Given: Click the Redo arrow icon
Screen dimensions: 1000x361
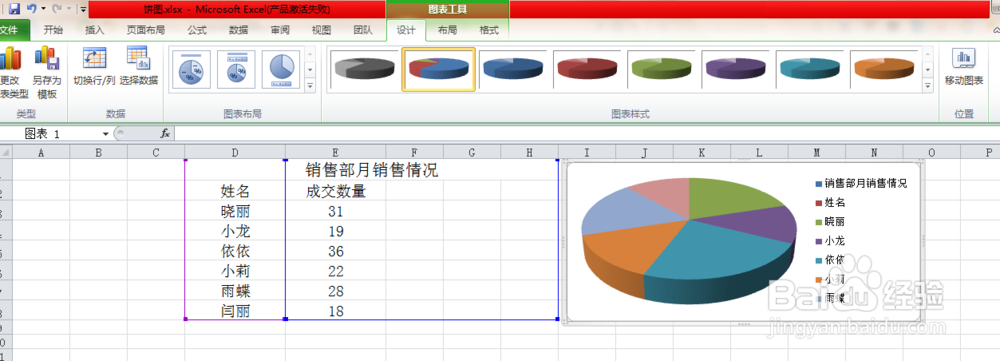Looking at the screenshot, I should coord(57,9).
